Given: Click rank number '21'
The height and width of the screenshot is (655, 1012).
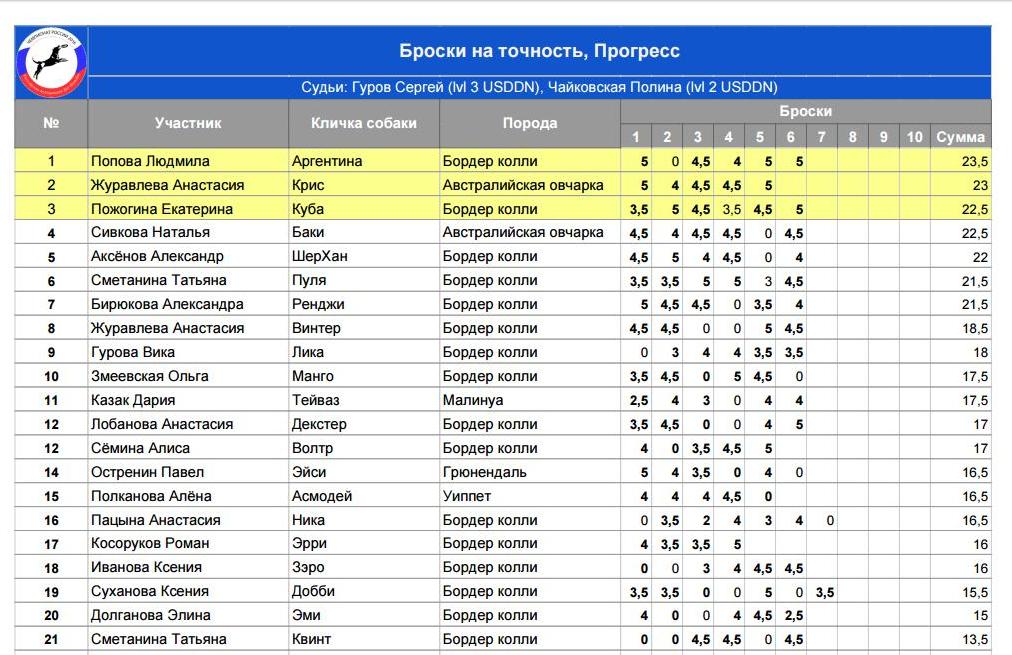Looking at the screenshot, I should point(51,640).
